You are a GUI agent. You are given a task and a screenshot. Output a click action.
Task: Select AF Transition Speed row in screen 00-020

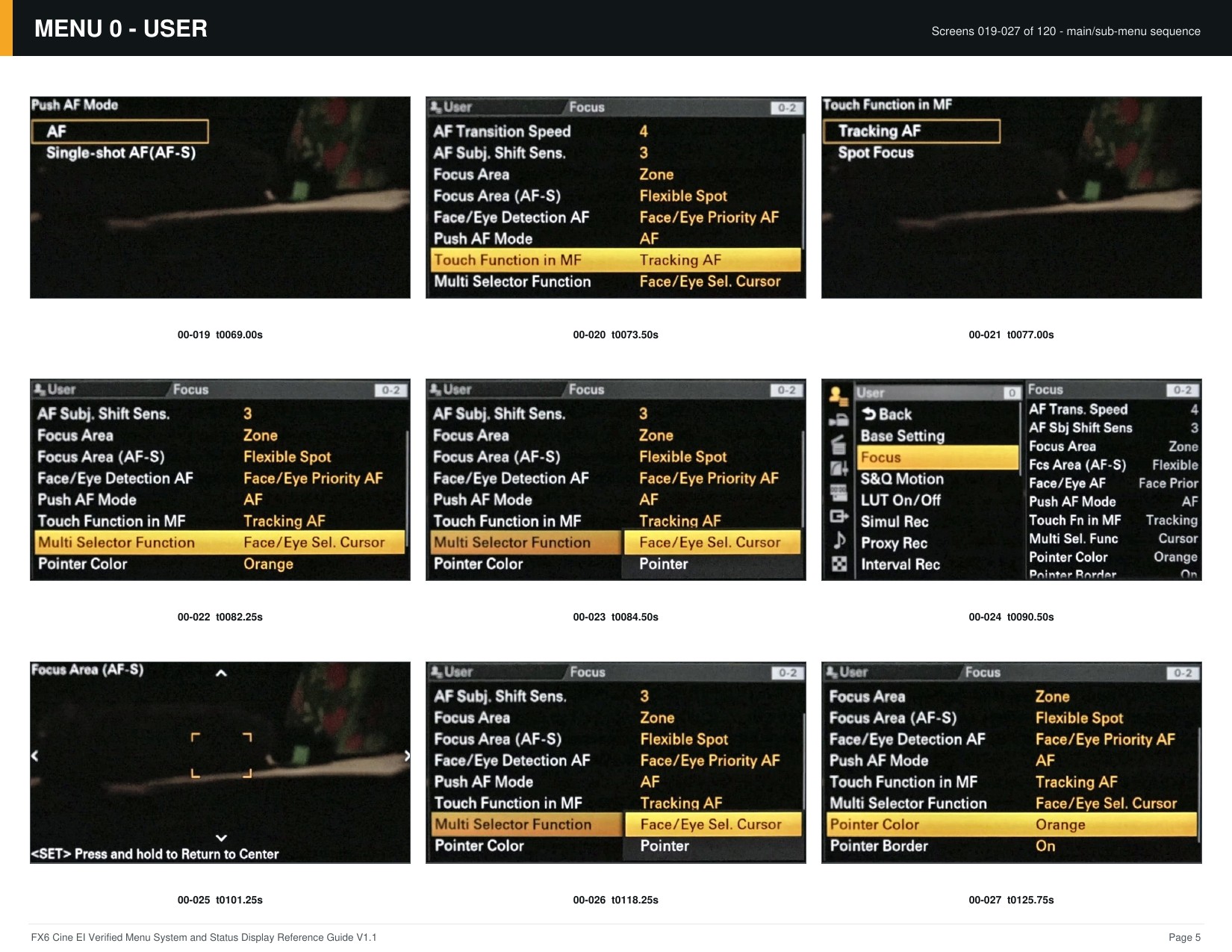615,131
